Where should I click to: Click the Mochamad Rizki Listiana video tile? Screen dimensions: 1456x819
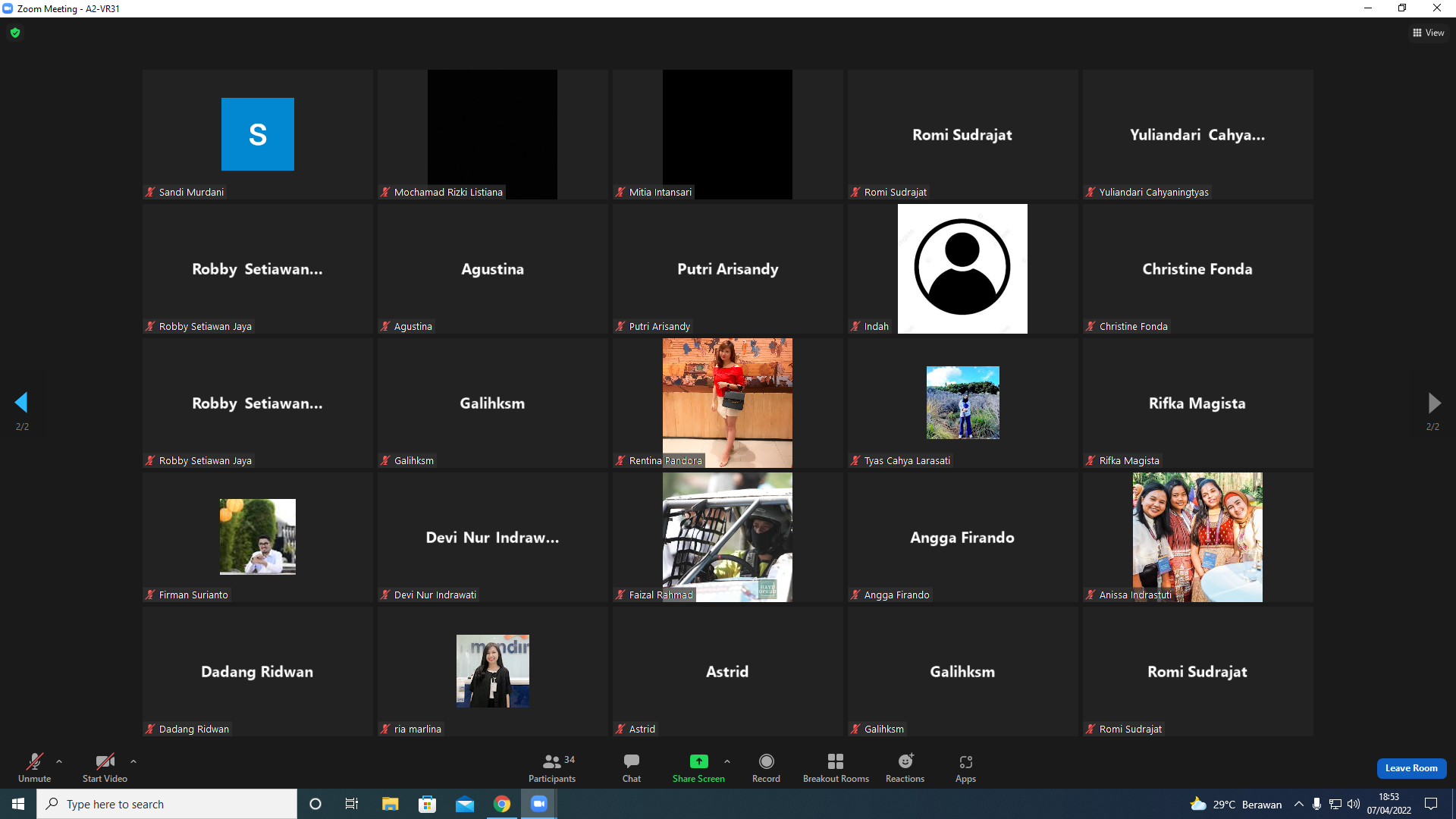pyautogui.click(x=493, y=134)
